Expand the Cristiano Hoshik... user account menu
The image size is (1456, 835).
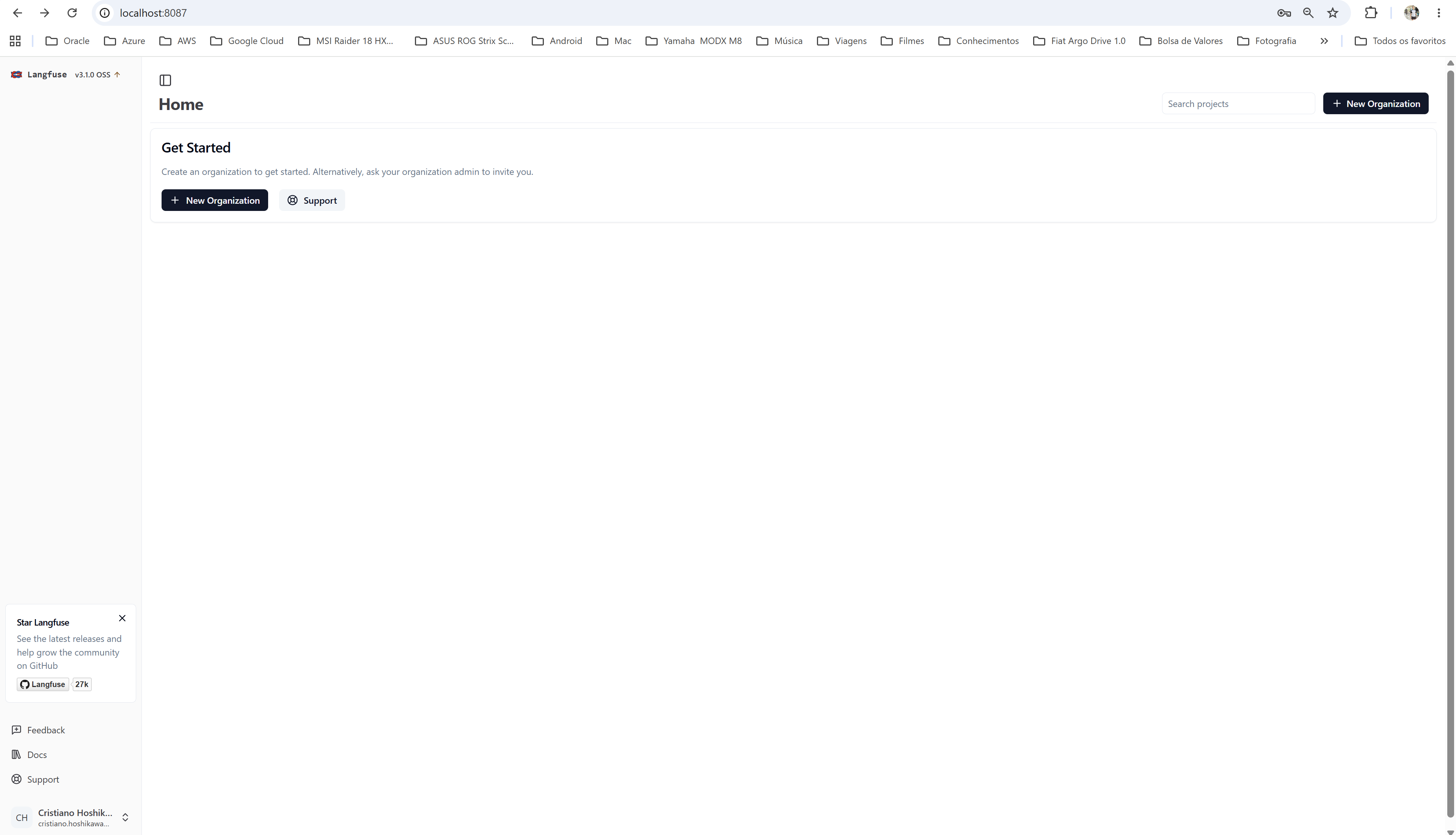71,818
